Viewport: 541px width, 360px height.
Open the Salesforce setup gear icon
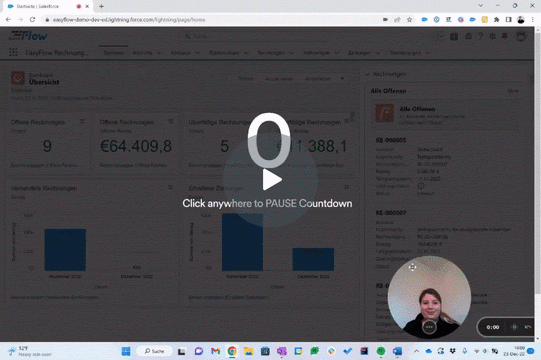click(492, 36)
